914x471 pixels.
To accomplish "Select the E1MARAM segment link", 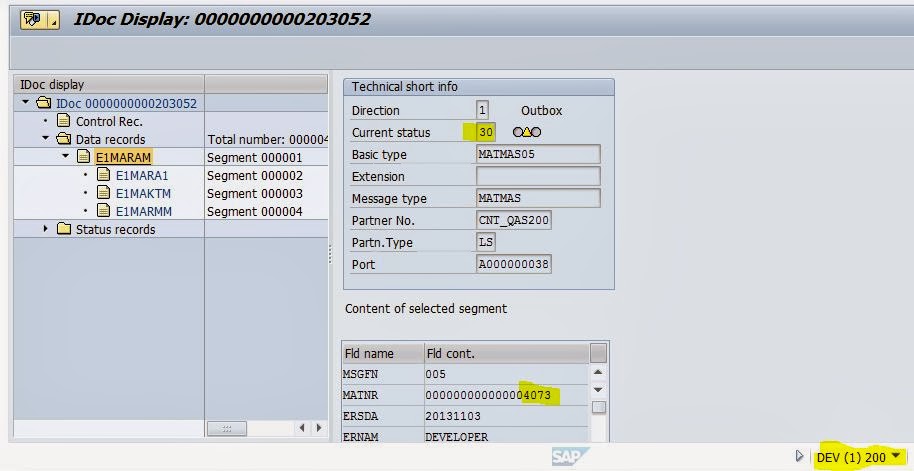I will 124,157.
